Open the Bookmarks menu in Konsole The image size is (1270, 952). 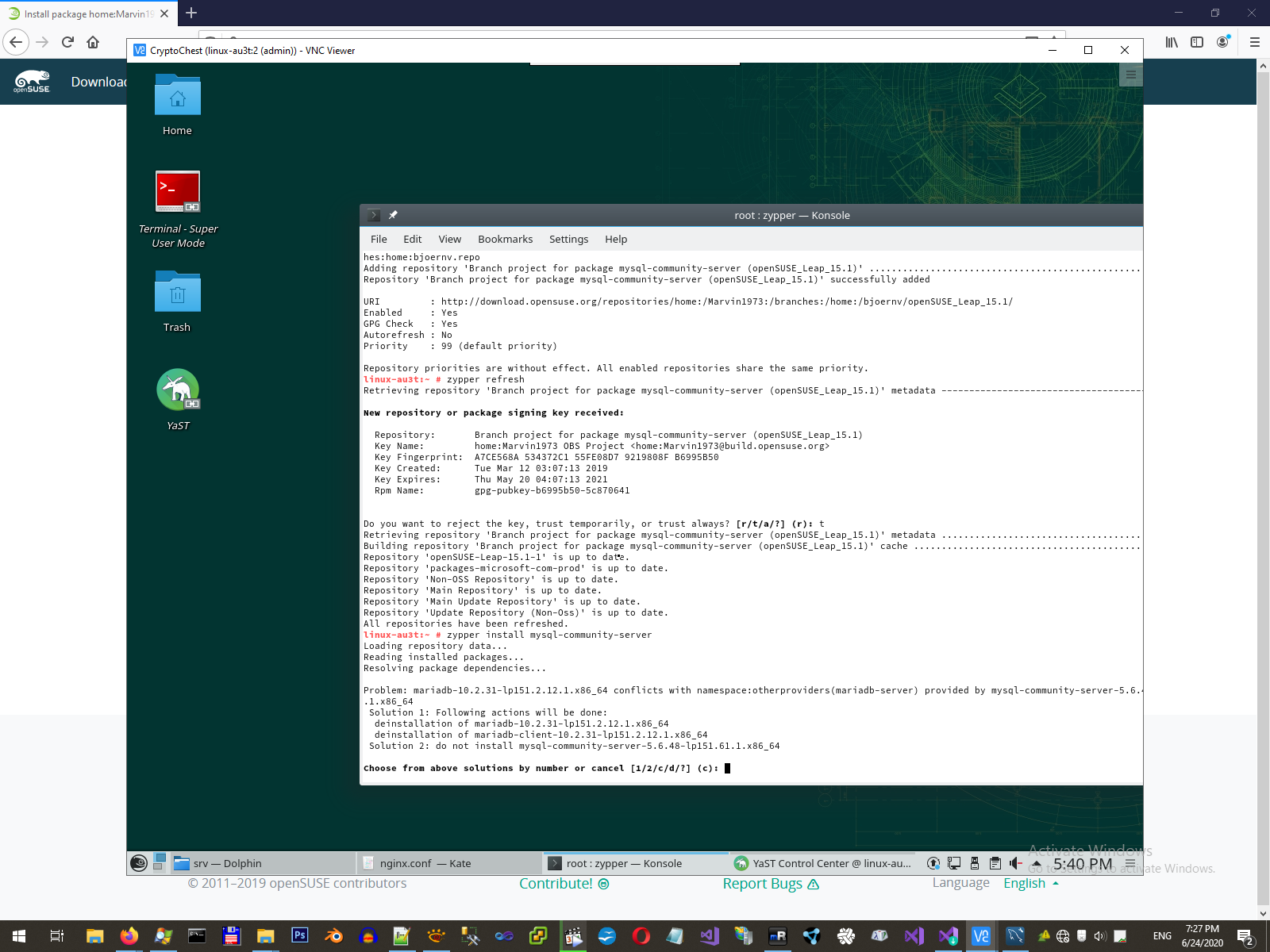pyautogui.click(x=506, y=239)
